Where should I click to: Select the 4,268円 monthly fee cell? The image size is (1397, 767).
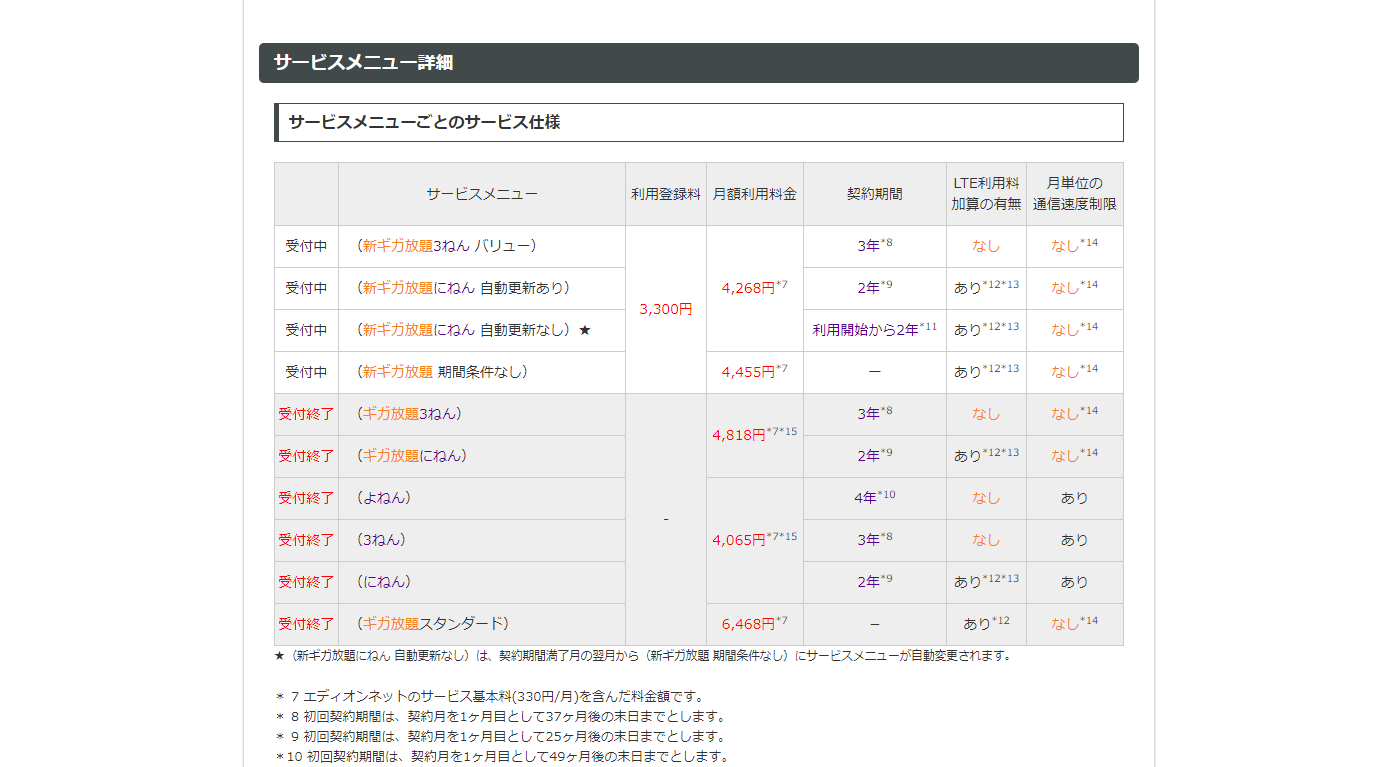click(755, 288)
